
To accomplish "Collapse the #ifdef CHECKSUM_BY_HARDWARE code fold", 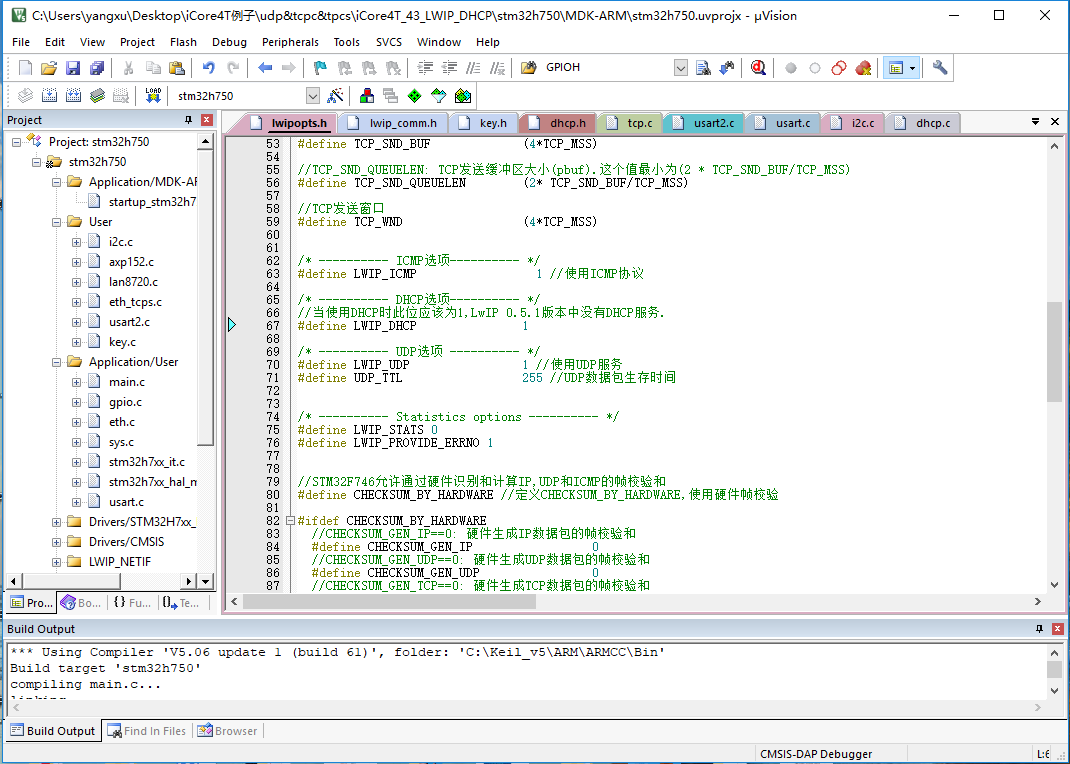I will tap(290, 521).
